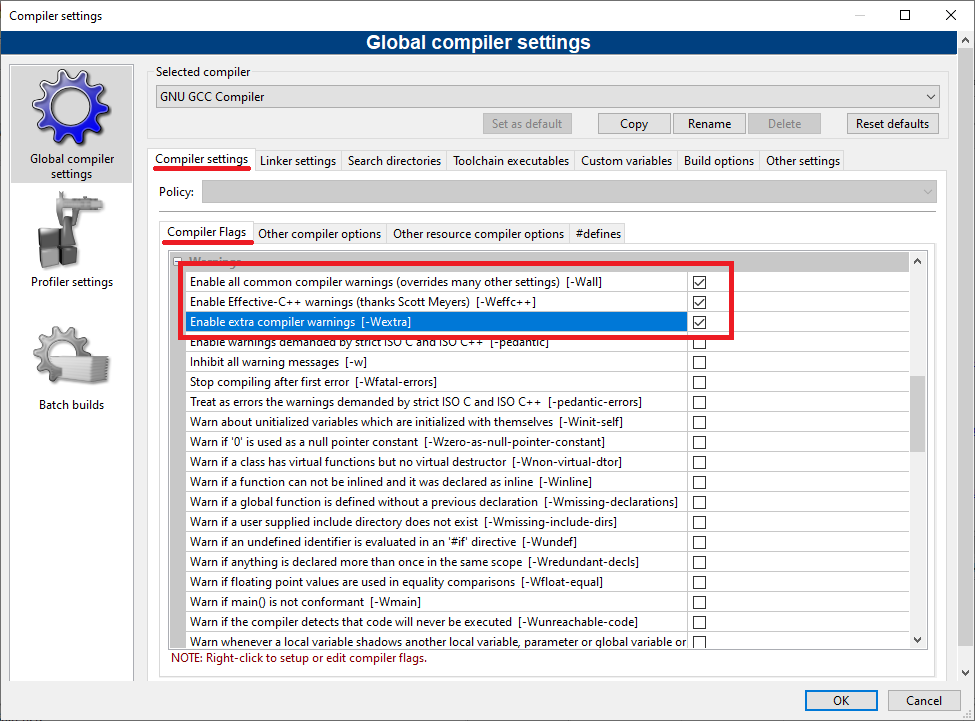
Task: Enable the -Wunreachable-code checkbox
Action: 699,622
